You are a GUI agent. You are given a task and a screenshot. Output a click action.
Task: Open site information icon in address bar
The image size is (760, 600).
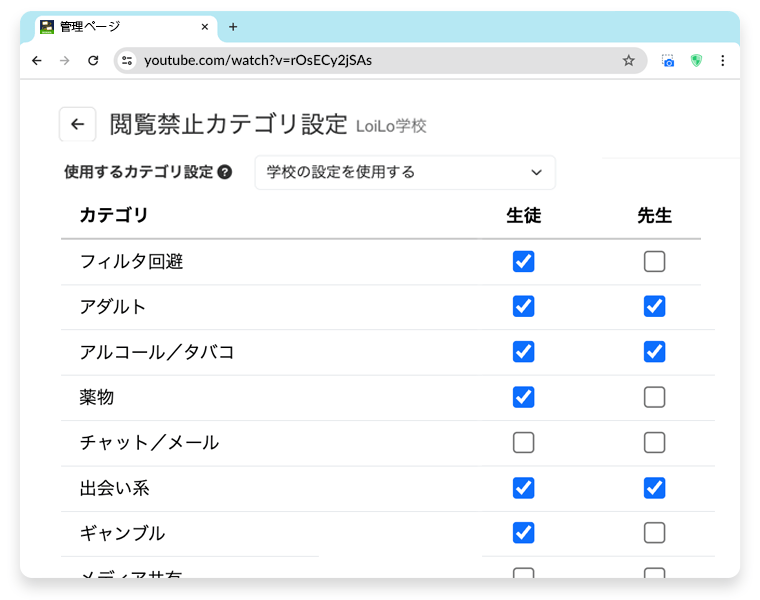[127, 61]
